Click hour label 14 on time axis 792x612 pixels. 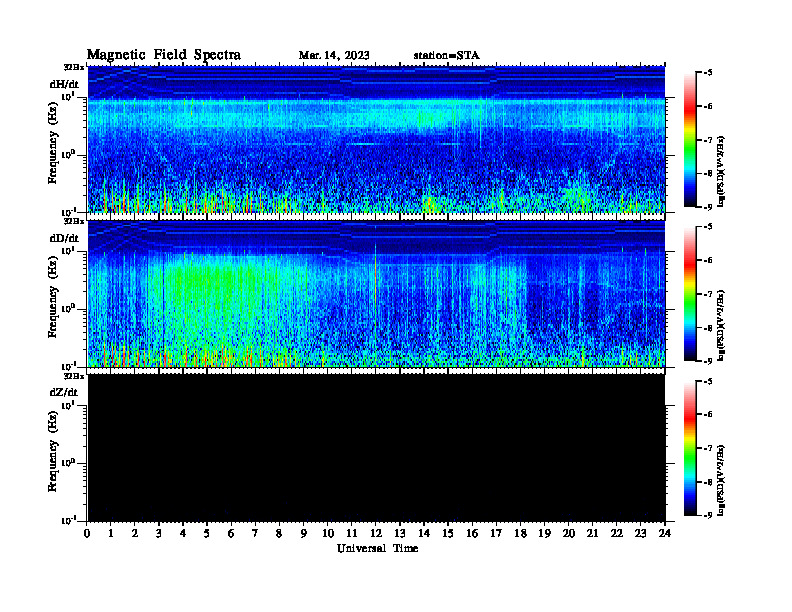[x=424, y=534]
